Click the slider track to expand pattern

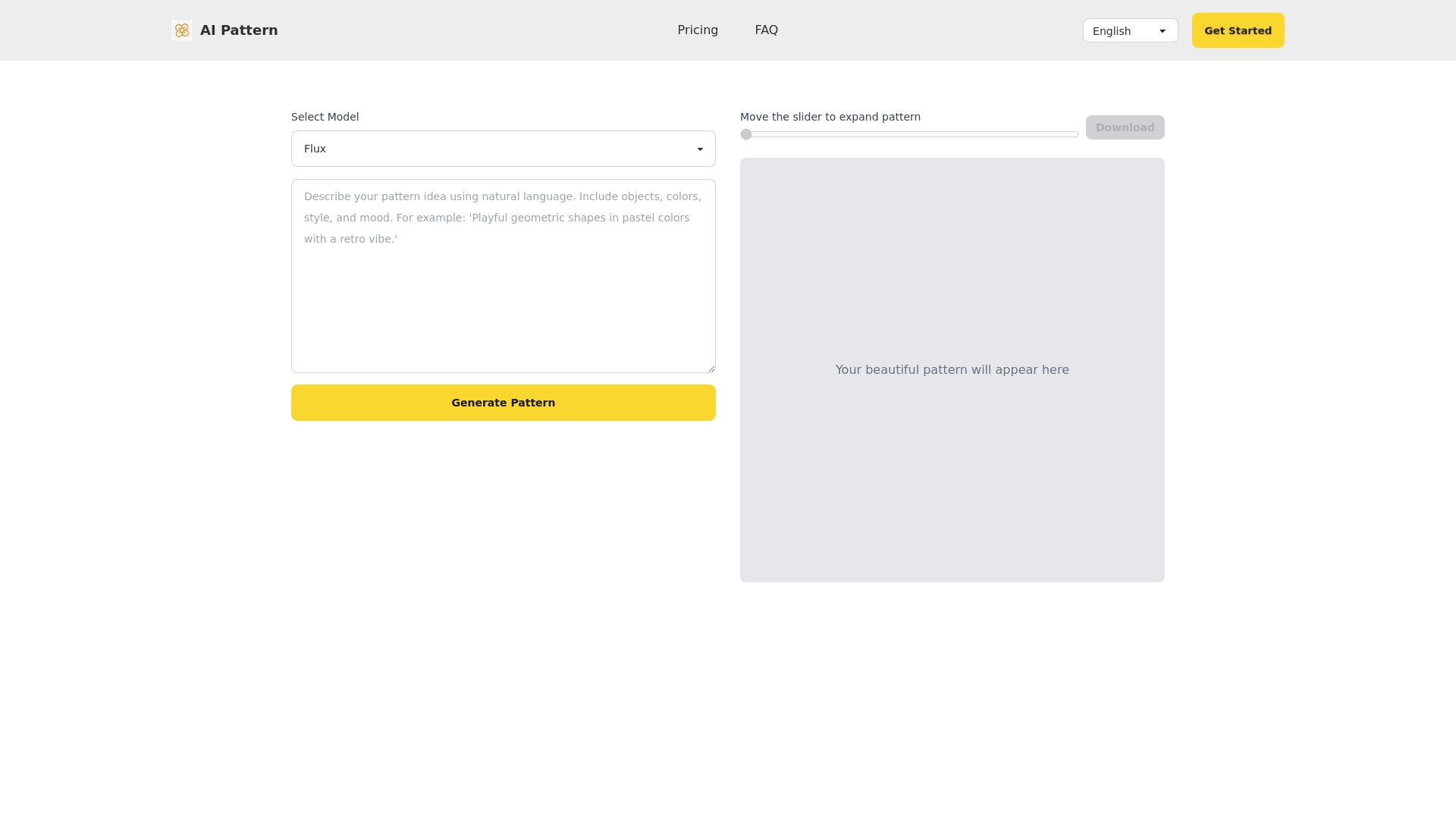coord(910,134)
